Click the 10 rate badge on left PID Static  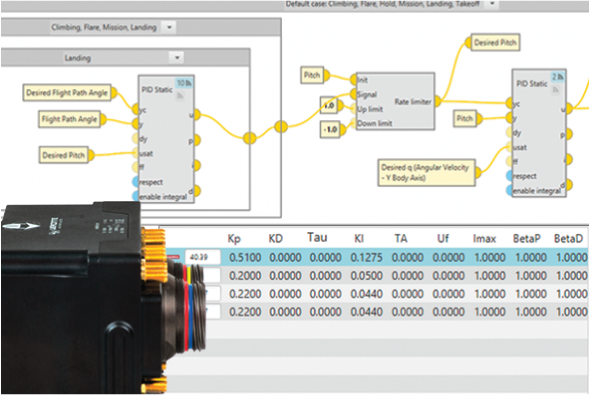click(x=184, y=83)
